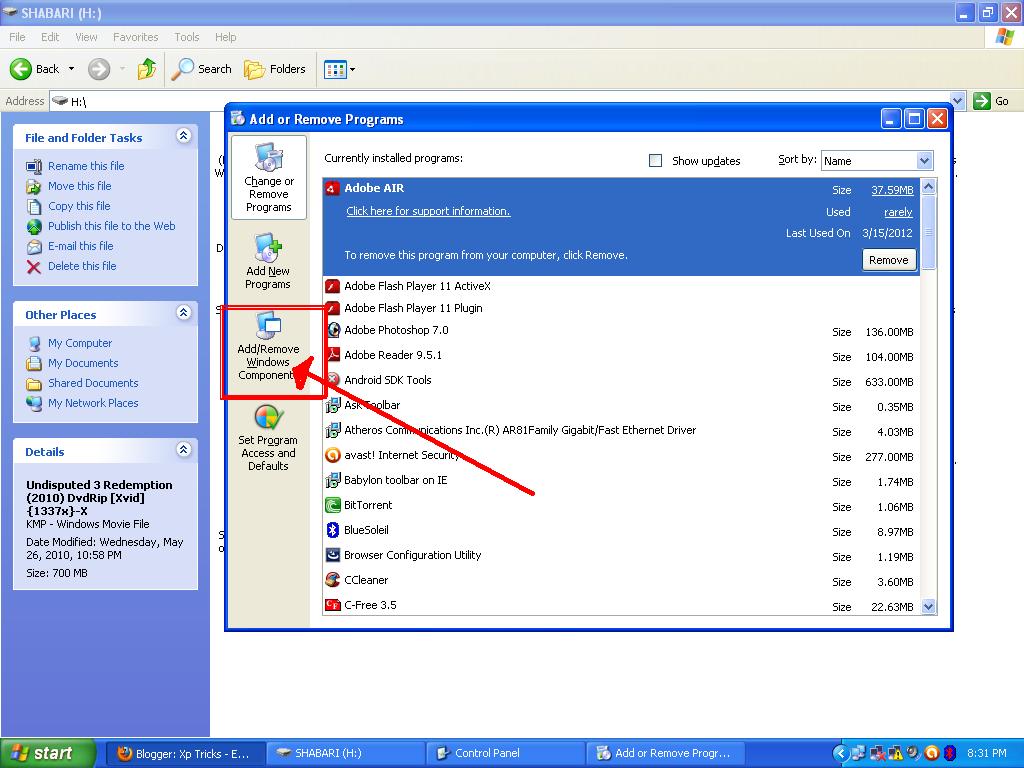Select Add New Programs
Screen dimensions: 1024x768
coord(268,260)
